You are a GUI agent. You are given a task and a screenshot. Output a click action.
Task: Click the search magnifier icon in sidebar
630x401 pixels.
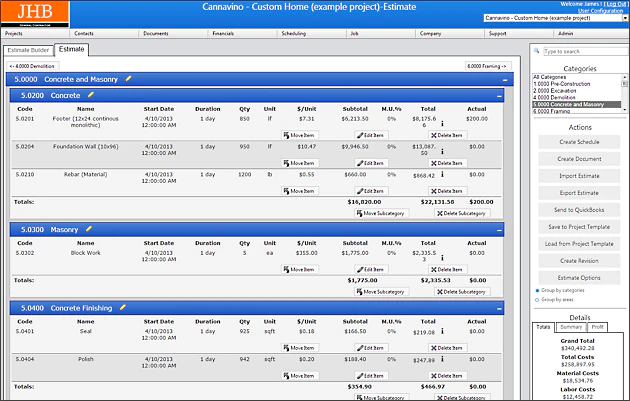point(536,51)
